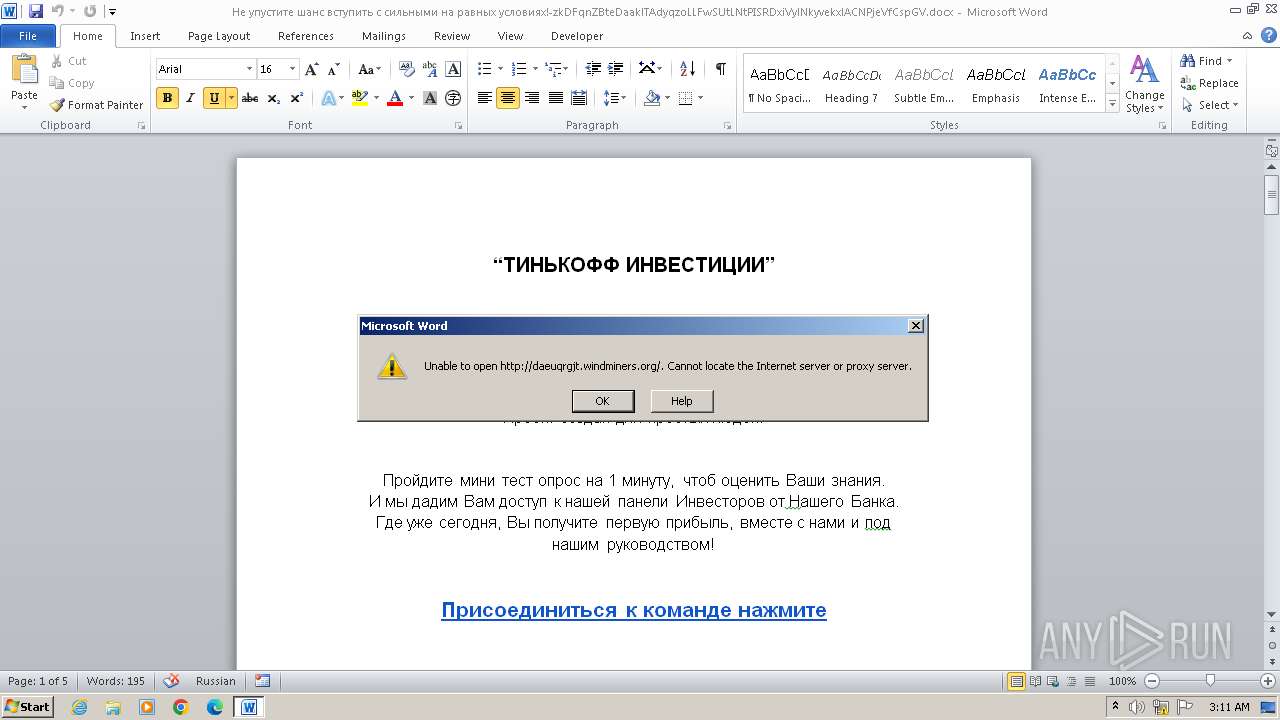Select Align Text Left
The image size is (1280, 720).
tap(485, 98)
